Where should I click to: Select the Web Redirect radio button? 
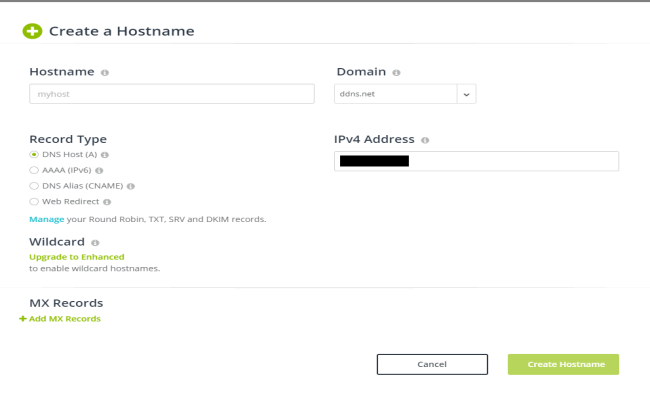(x=34, y=201)
